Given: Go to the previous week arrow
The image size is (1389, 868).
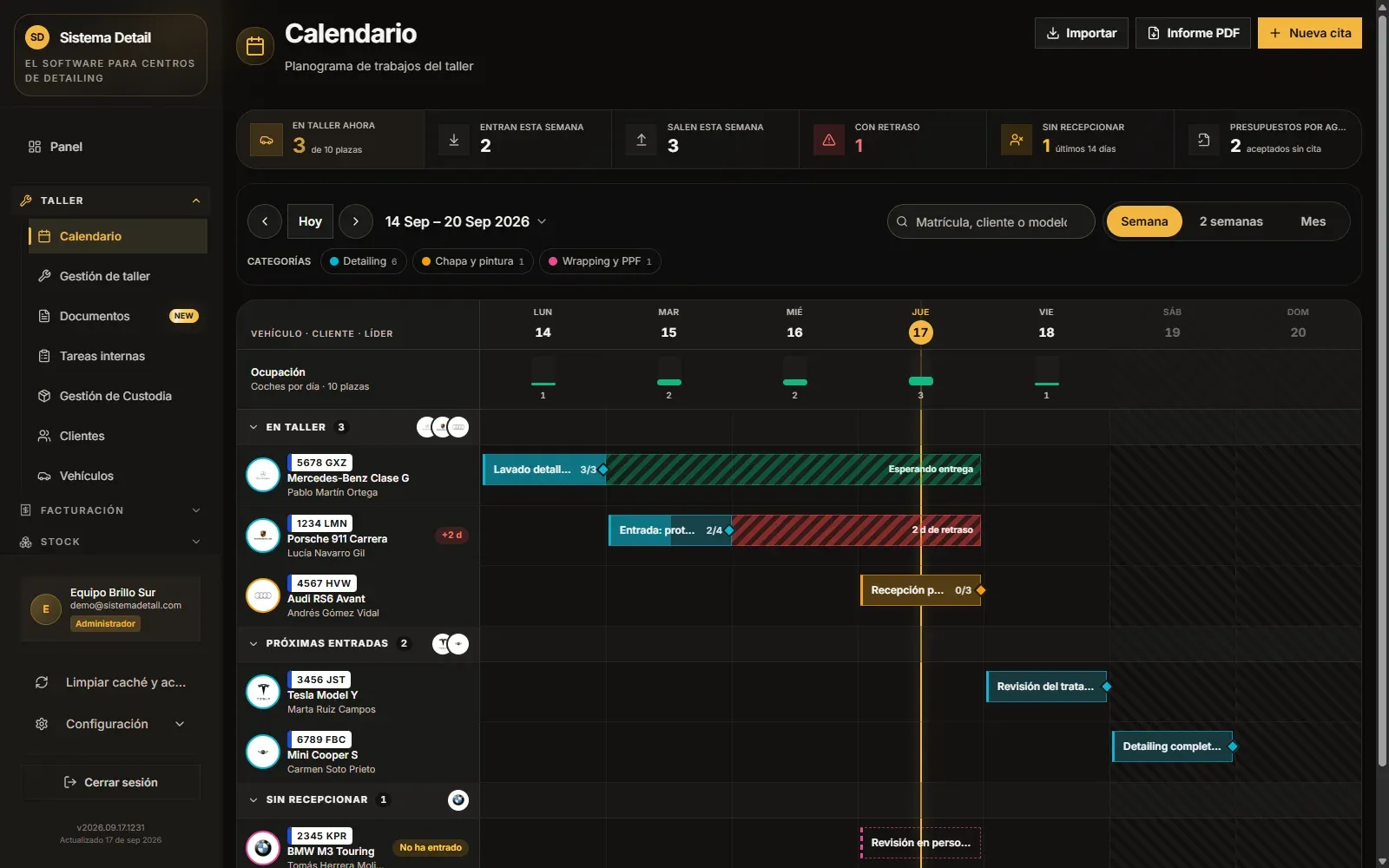Looking at the screenshot, I should click(x=265, y=221).
